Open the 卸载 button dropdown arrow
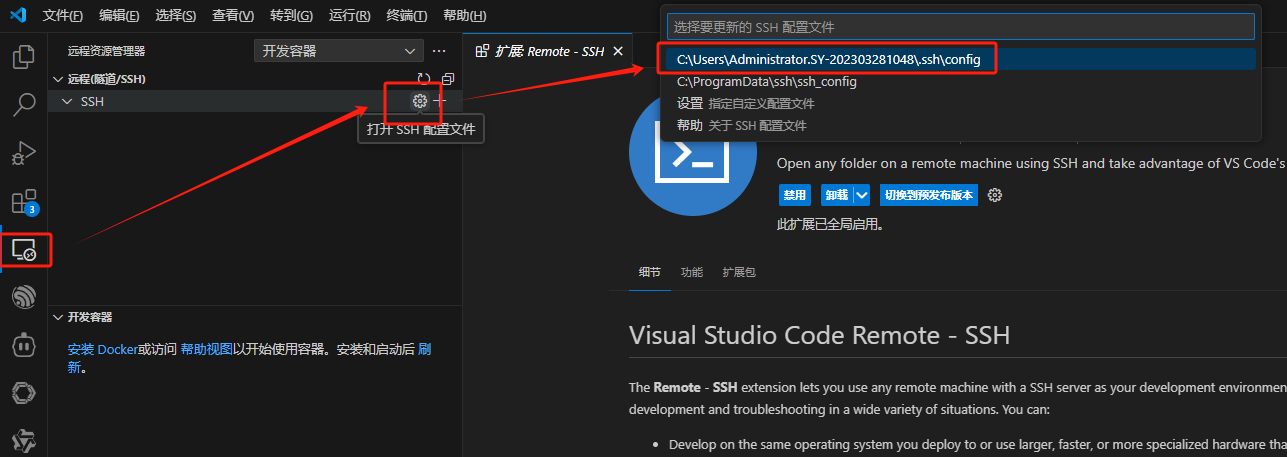 861,195
